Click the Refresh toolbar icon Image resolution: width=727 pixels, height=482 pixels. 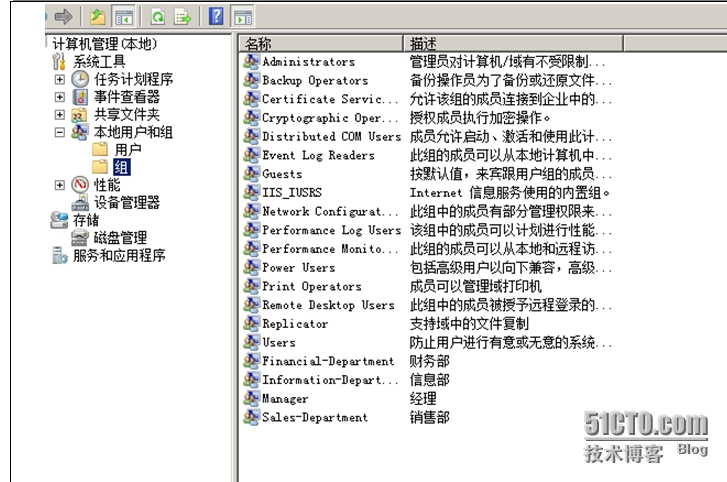(158, 18)
